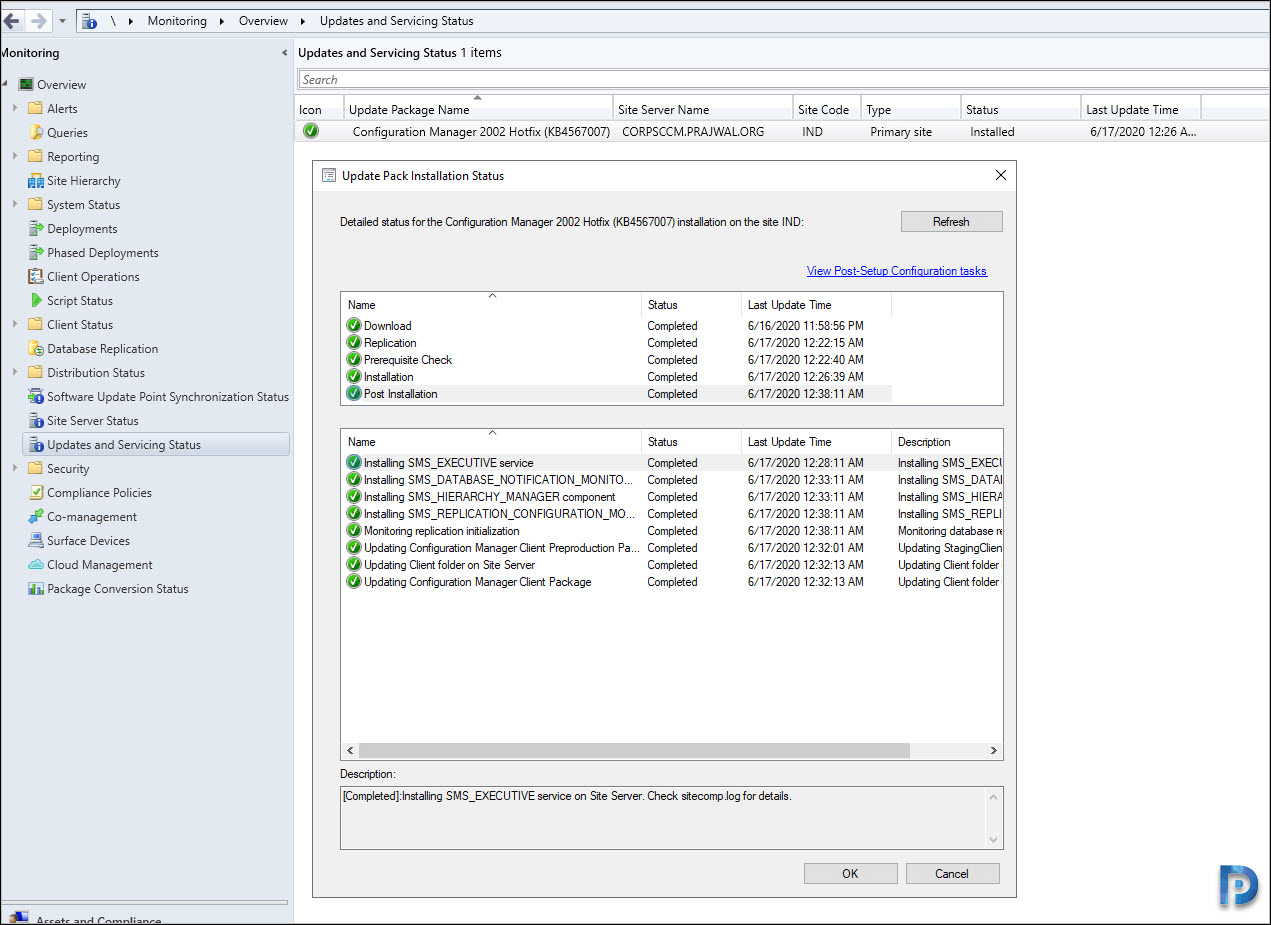The width and height of the screenshot is (1271, 925).
Task: Click the Back navigation arrow
Action: (12, 20)
